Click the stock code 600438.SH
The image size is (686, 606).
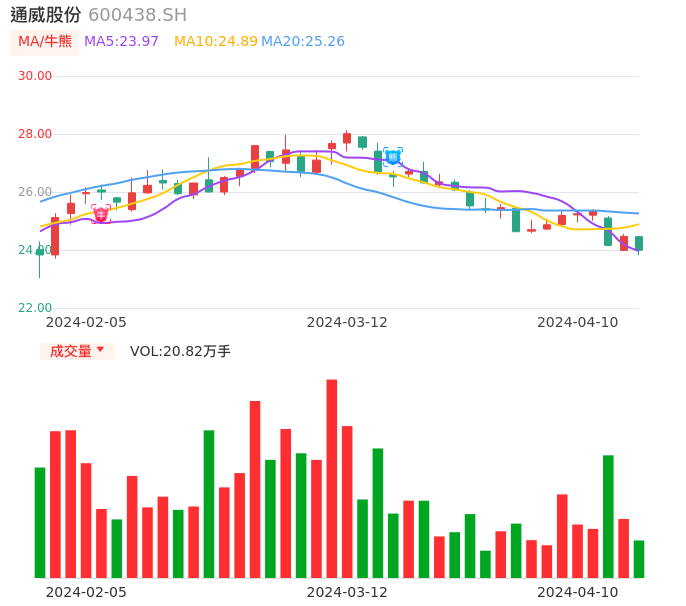pyautogui.click(x=137, y=15)
